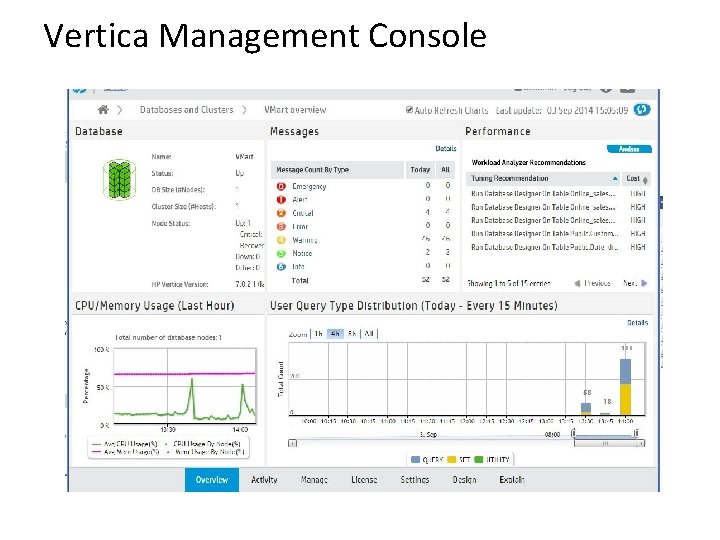This screenshot has width=720, height=540.
Task: Open Databases and Clusters breadcrumb
Action: point(186,110)
